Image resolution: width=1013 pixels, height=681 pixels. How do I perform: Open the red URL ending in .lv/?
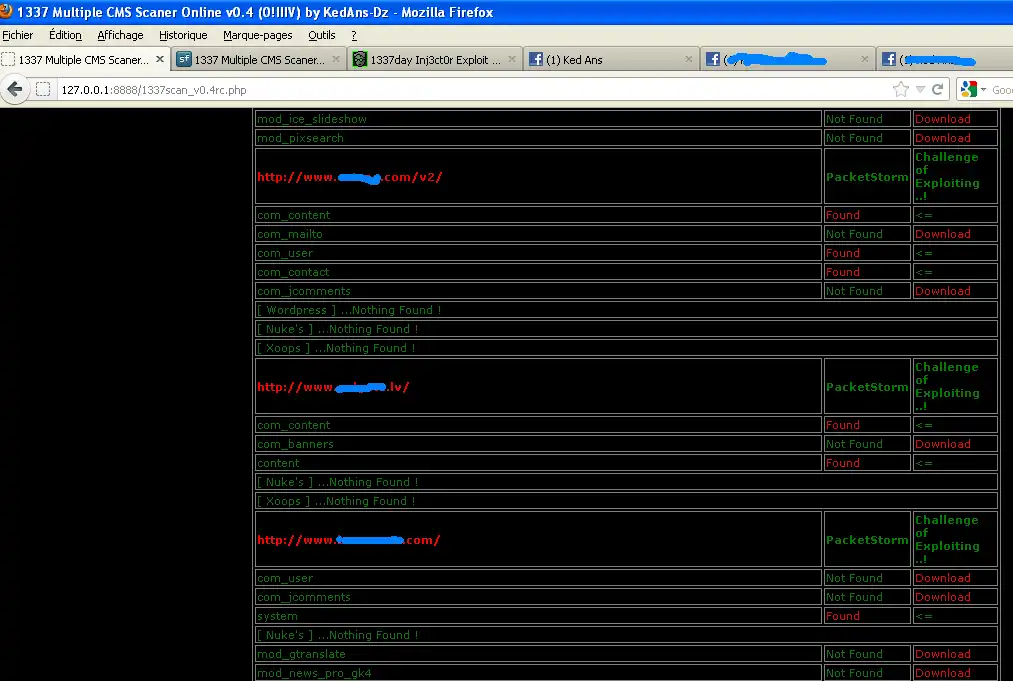click(x=333, y=387)
